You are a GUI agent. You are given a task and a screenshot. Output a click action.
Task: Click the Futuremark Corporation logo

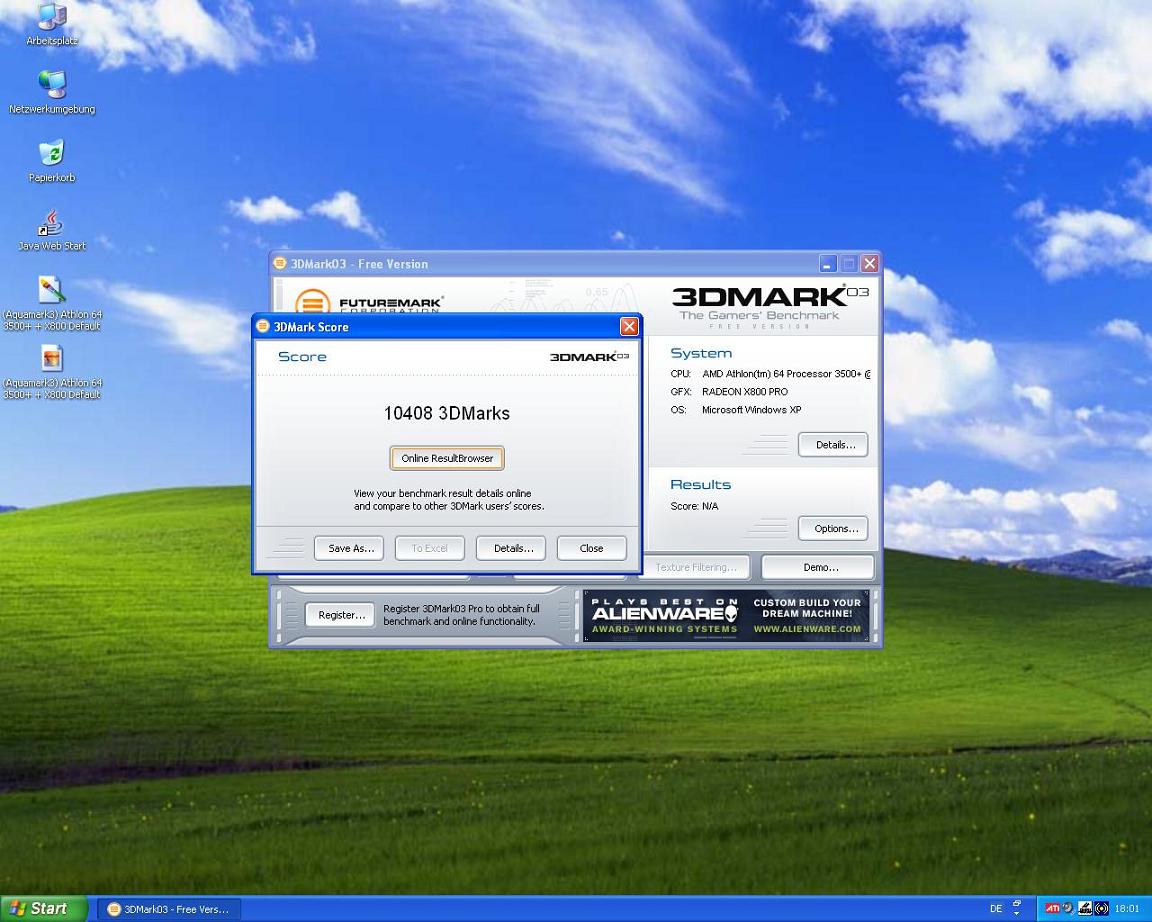click(368, 301)
